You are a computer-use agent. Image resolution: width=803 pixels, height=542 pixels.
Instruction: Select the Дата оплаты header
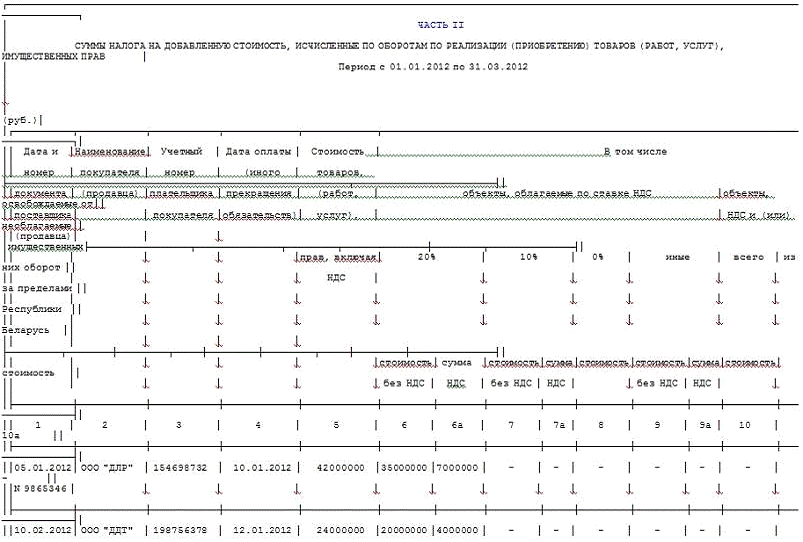[258, 152]
